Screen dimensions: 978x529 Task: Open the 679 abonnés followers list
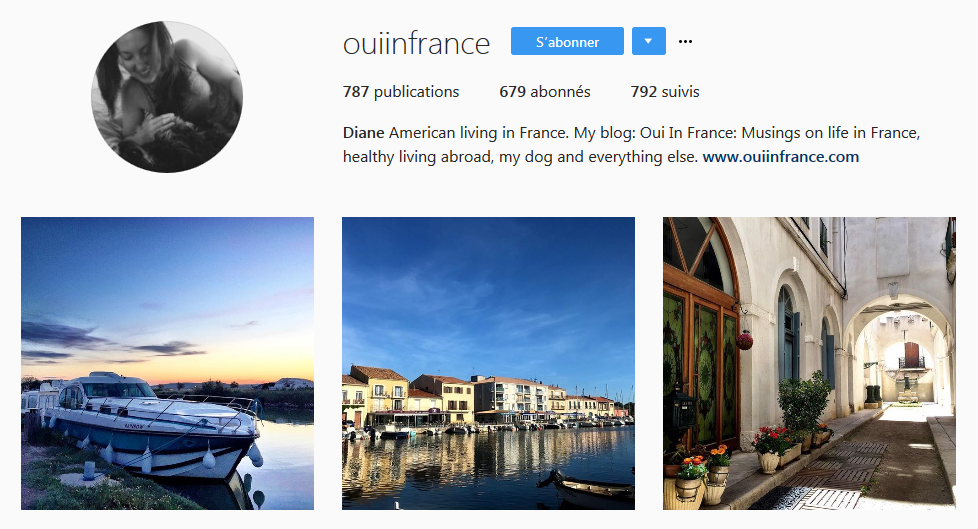click(545, 92)
